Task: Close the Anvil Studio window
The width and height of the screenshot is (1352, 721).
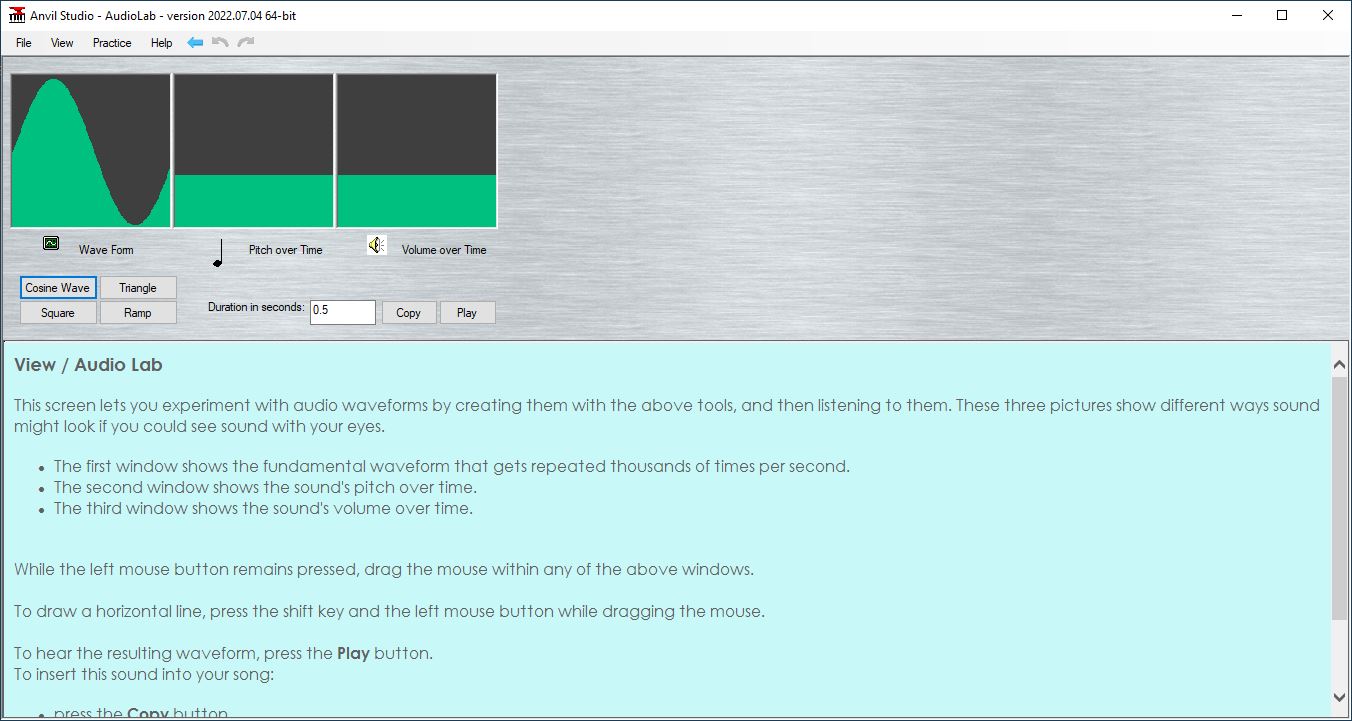Action: 1328,15
